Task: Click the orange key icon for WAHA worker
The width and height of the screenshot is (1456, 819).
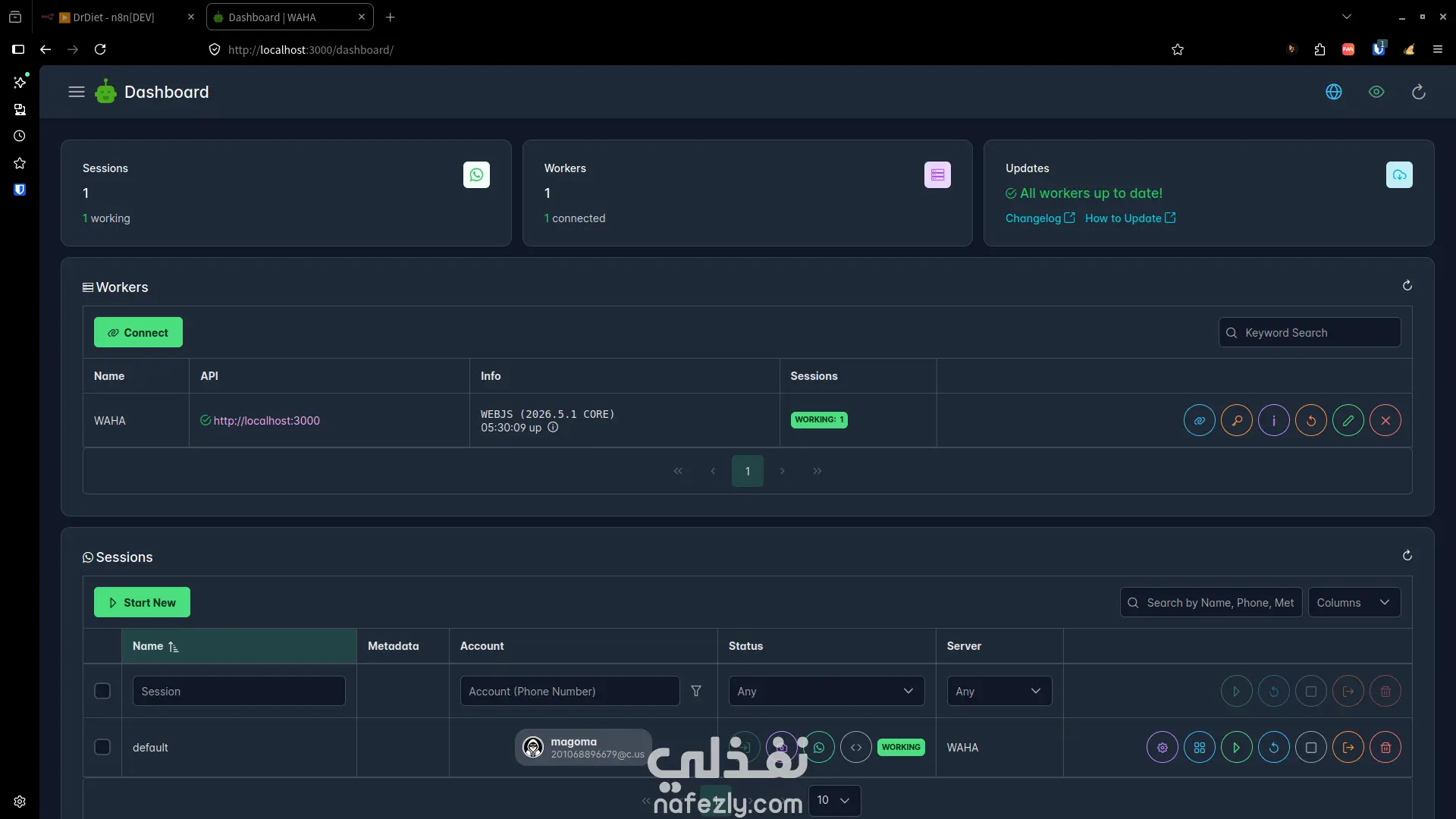Action: pos(1237,420)
